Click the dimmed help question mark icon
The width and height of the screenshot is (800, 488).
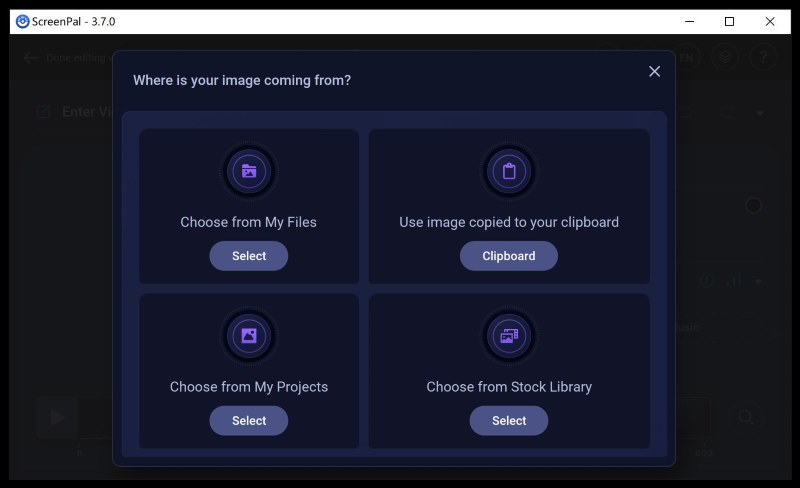click(763, 57)
